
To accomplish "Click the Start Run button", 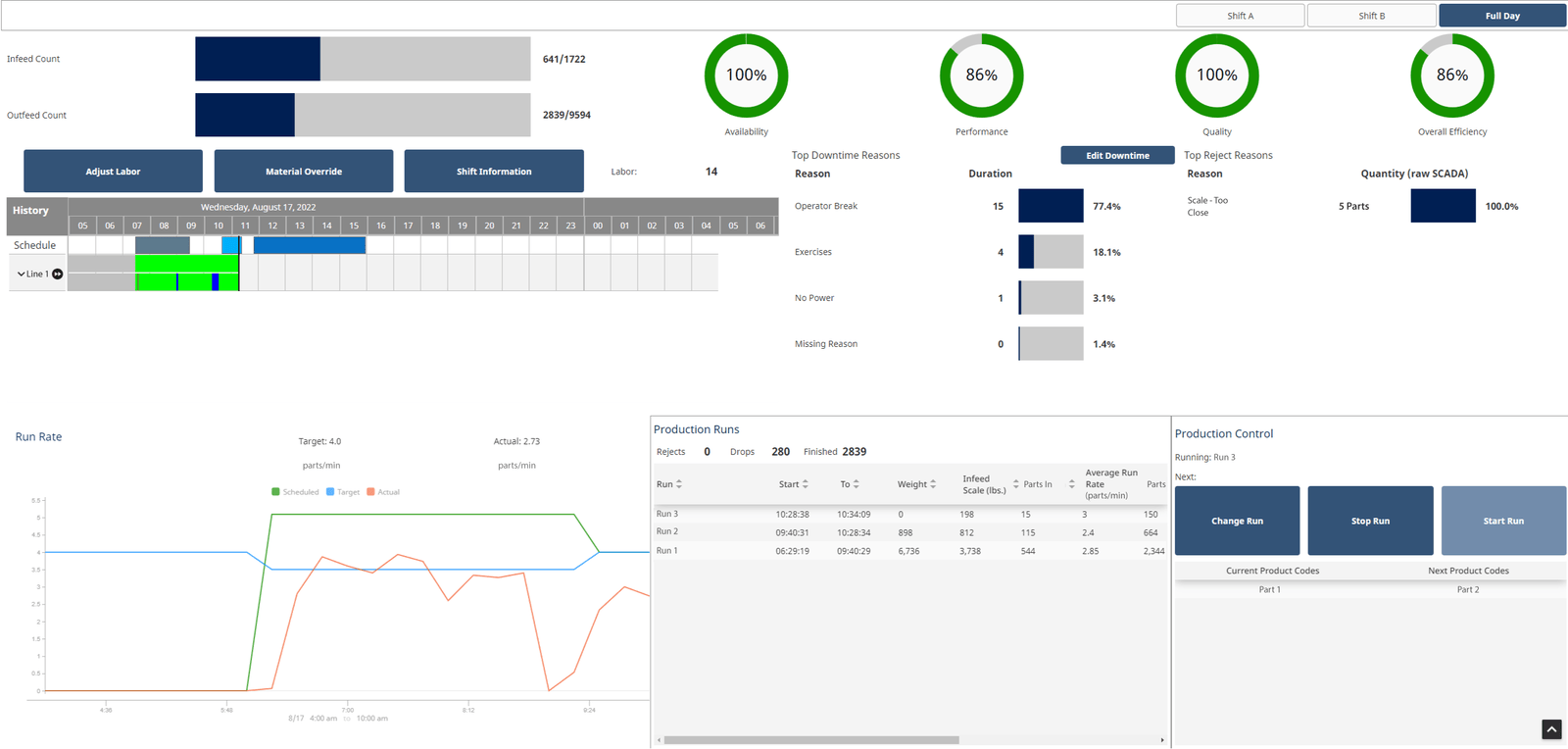I will tap(1503, 521).
